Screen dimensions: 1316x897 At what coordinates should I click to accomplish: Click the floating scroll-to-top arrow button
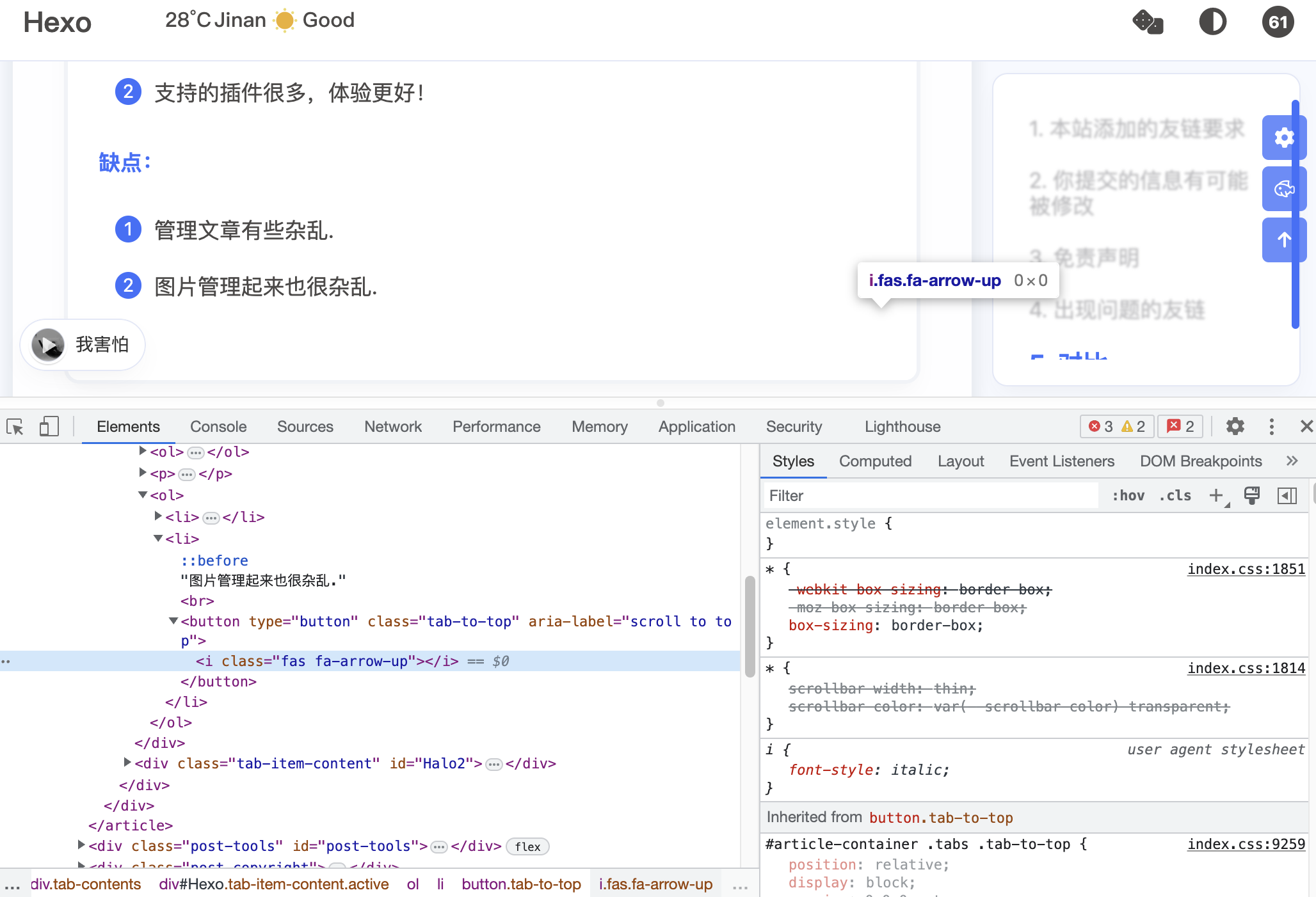tap(1284, 240)
